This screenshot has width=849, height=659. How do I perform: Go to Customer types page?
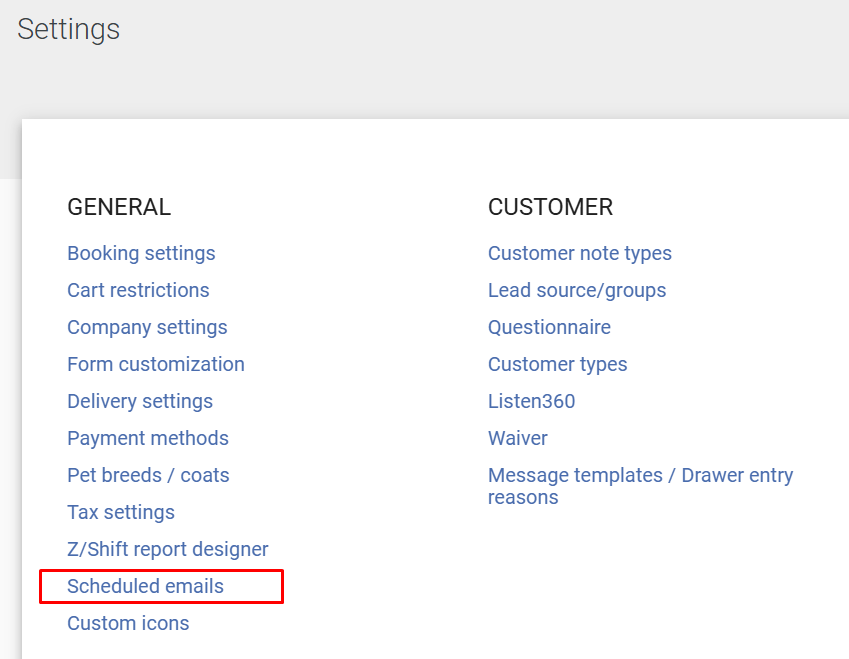557,364
